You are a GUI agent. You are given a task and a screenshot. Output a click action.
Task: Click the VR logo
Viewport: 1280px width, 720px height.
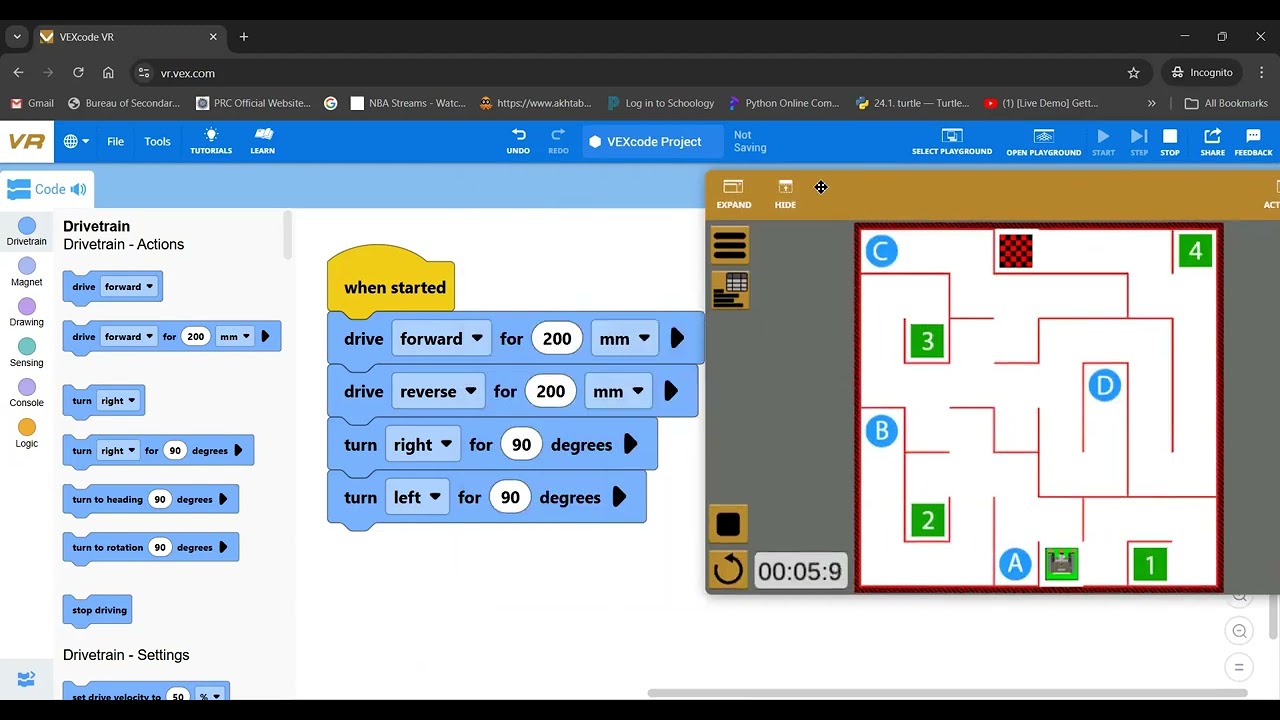tap(27, 141)
